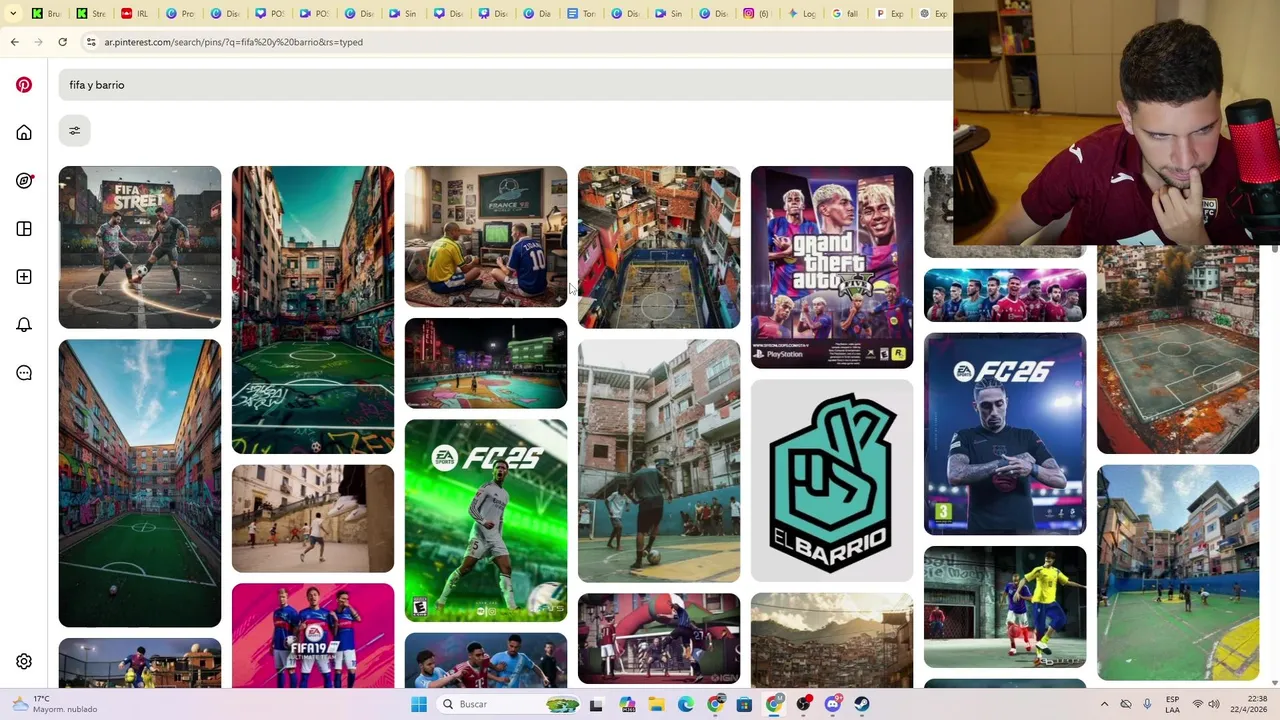This screenshot has width=1280, height=720.
Task: Open Task View on taskbar
Action: pyautogui.click(x=596, y=704)
